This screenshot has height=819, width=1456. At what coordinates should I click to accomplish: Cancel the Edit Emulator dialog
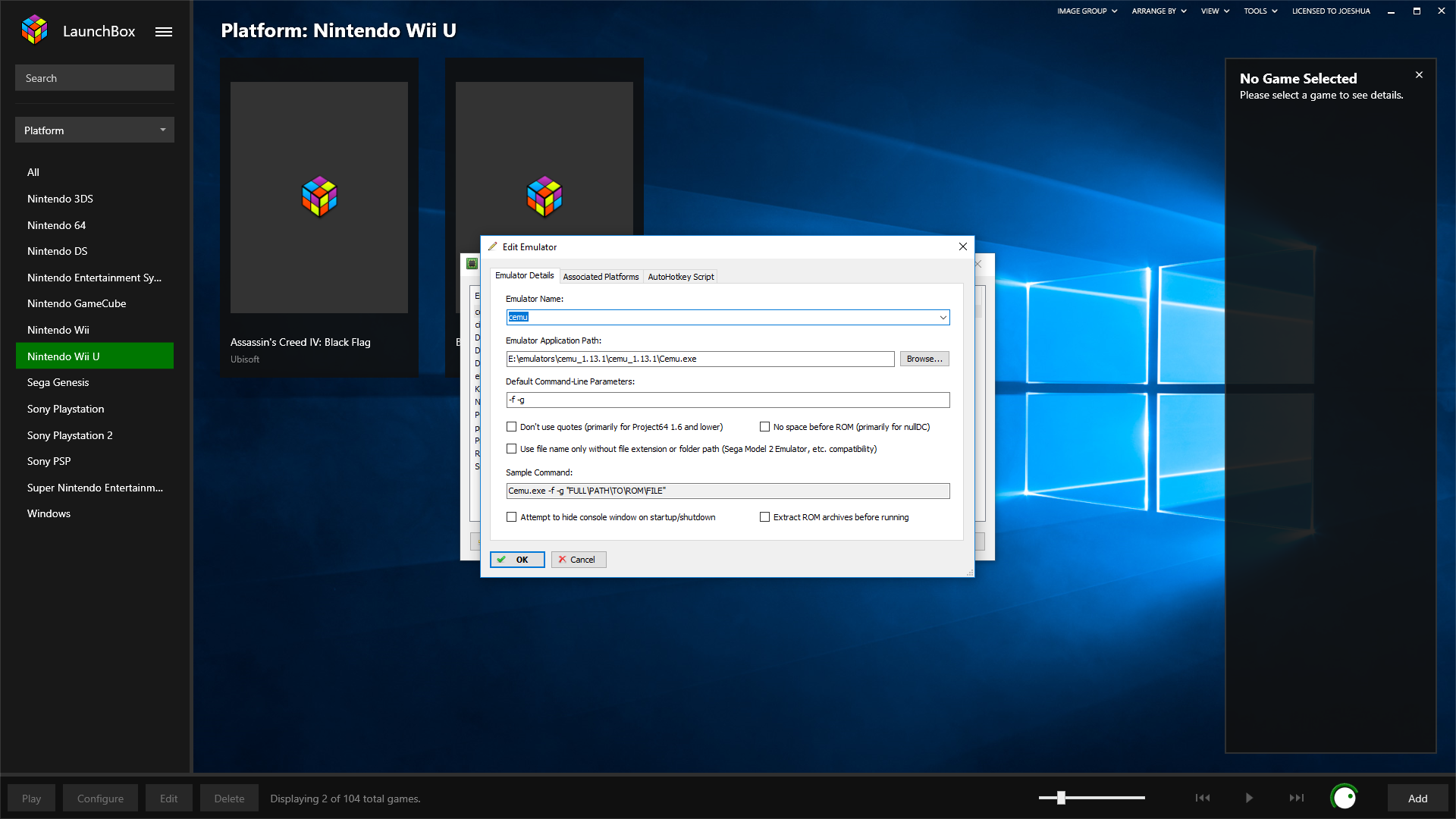(579, 560)
